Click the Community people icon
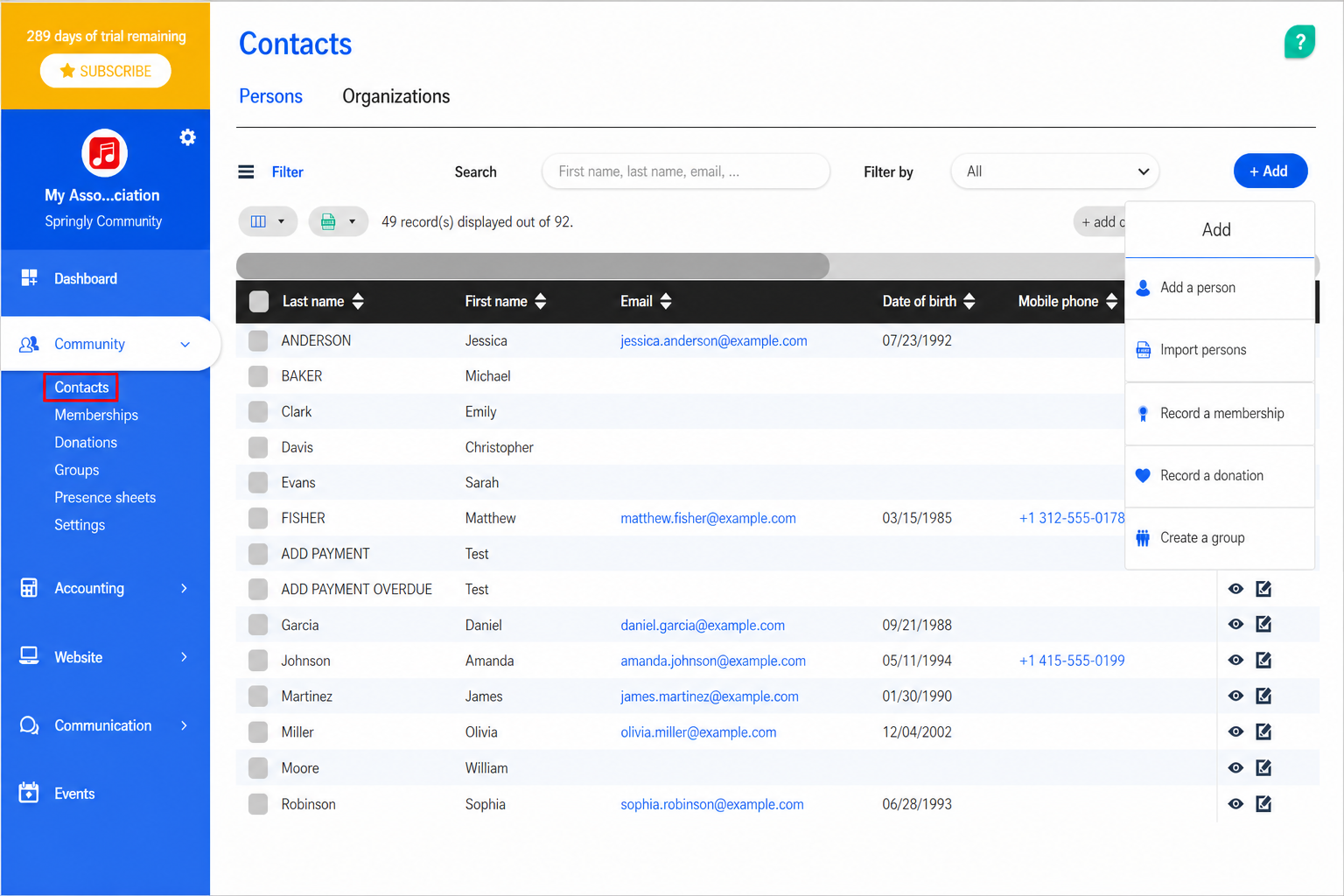The height and width of the screenshot is (896, 1344). [x=29, y=344]
